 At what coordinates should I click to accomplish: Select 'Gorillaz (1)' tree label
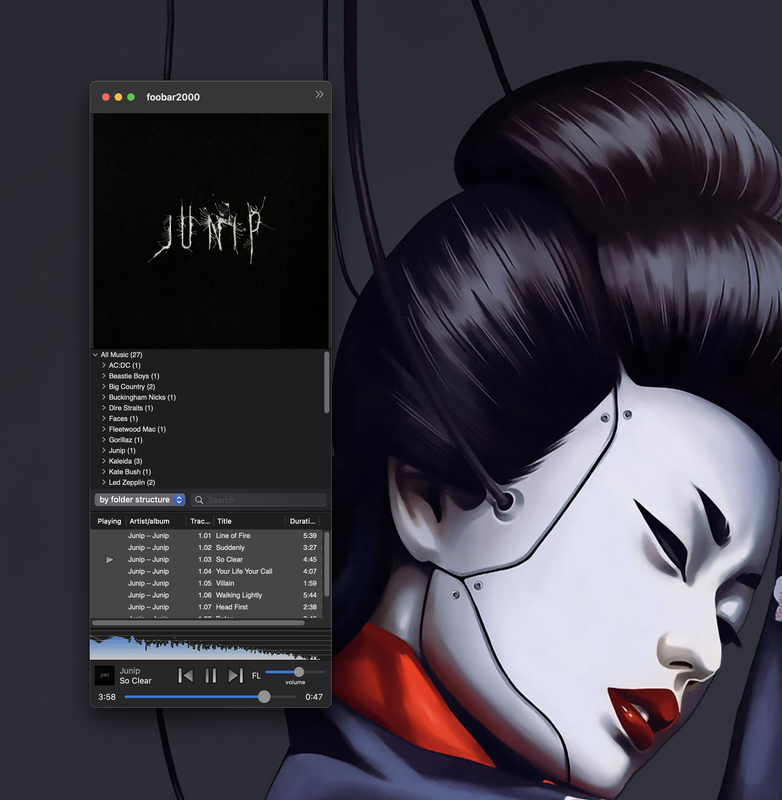click(125, 440)
